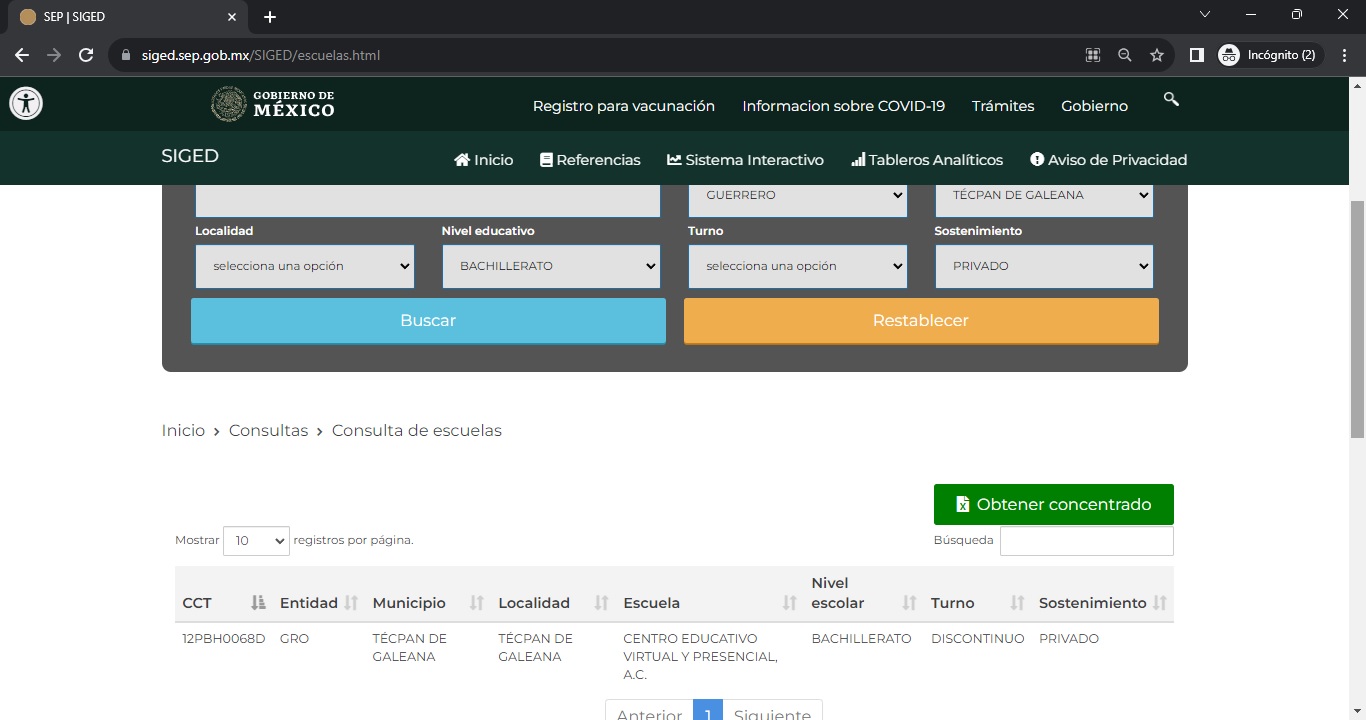Viewport: 1366px width, 720px height.
Task: Click the green Obtener concentrado button
Action: [1053, 505]
